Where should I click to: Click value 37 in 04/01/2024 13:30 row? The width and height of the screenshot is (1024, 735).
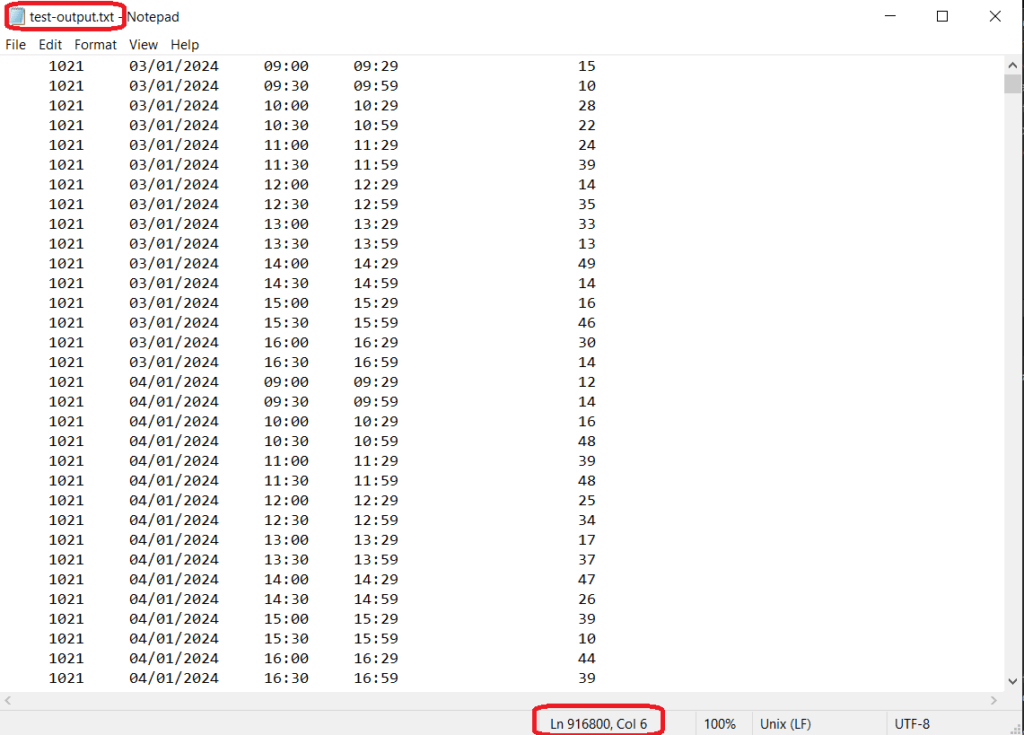pos(586,559)
